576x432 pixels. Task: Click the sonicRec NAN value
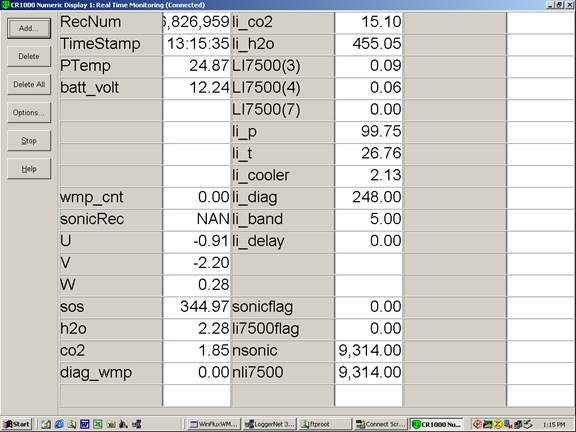[x=197, y=219]
